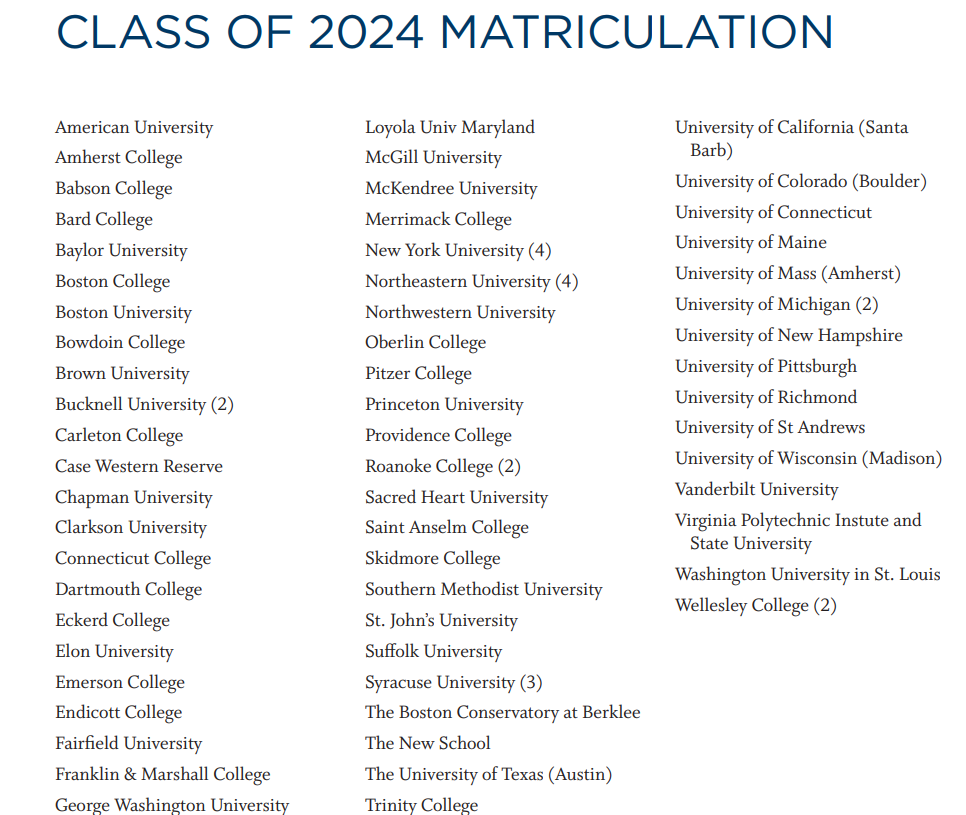Click Bucknell University (2) text
Viewport: 966px width, 815px height.
[x=144, y=405]
